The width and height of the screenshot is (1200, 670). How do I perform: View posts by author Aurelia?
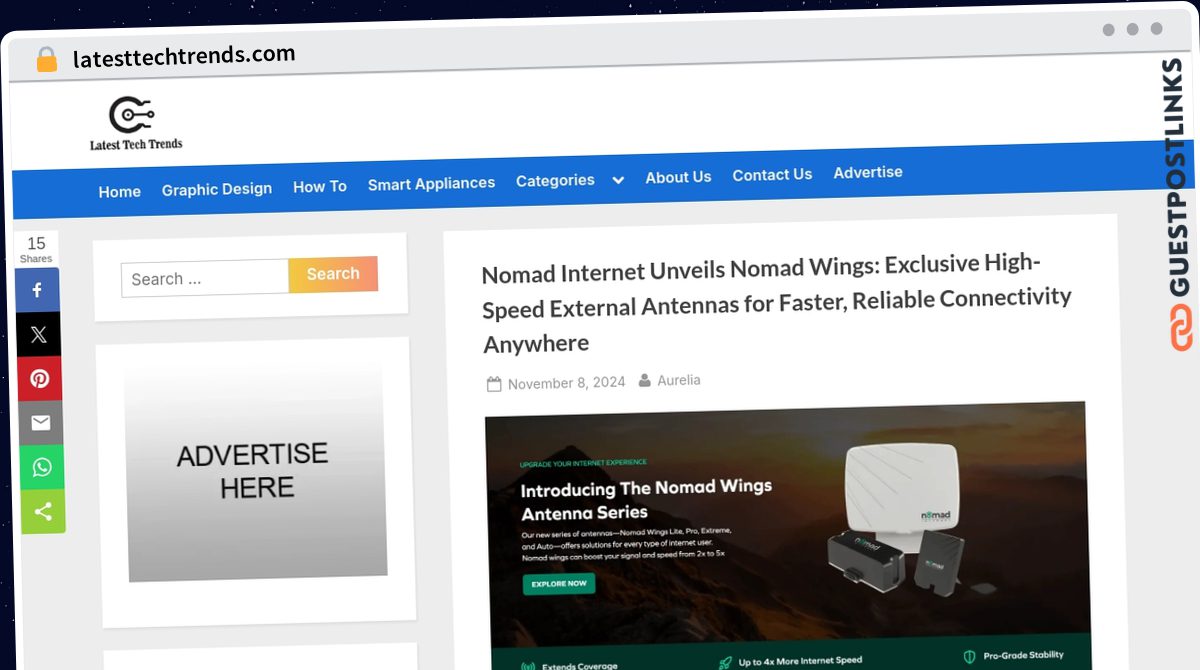(679, 380)
